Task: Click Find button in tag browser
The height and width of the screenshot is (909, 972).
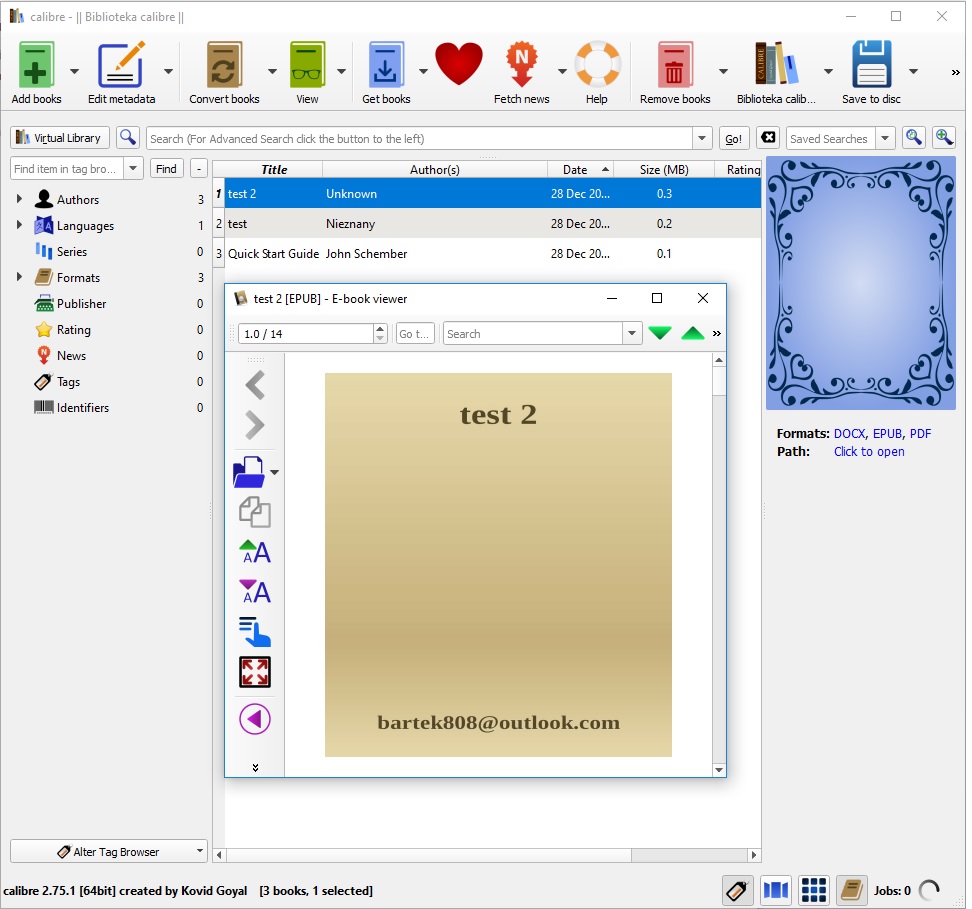Action: (x=166, y=169)
